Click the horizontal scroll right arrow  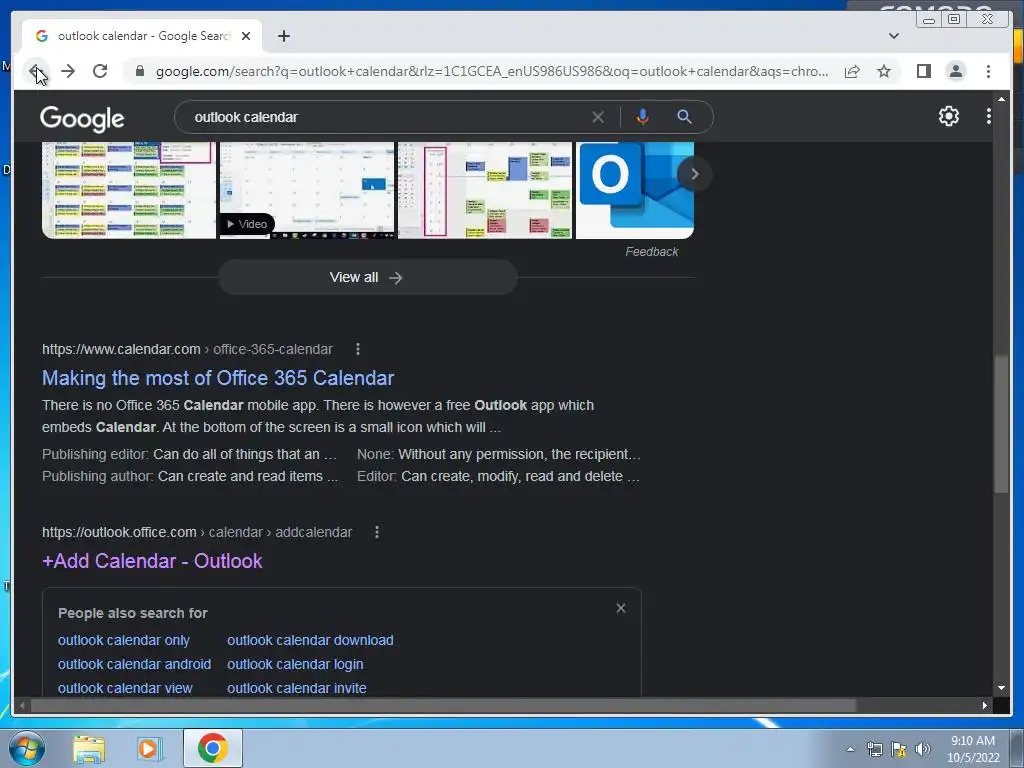(985, 705)
